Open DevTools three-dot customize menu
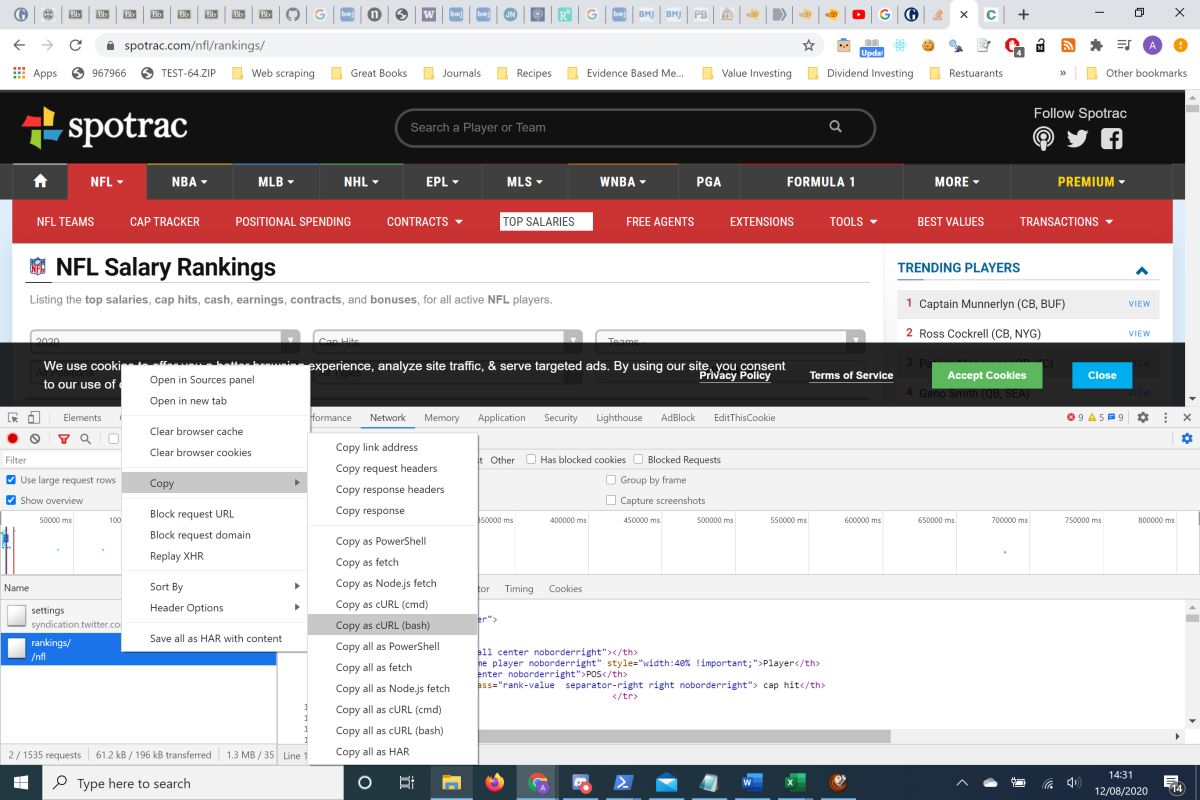 tap(1165, 417)
